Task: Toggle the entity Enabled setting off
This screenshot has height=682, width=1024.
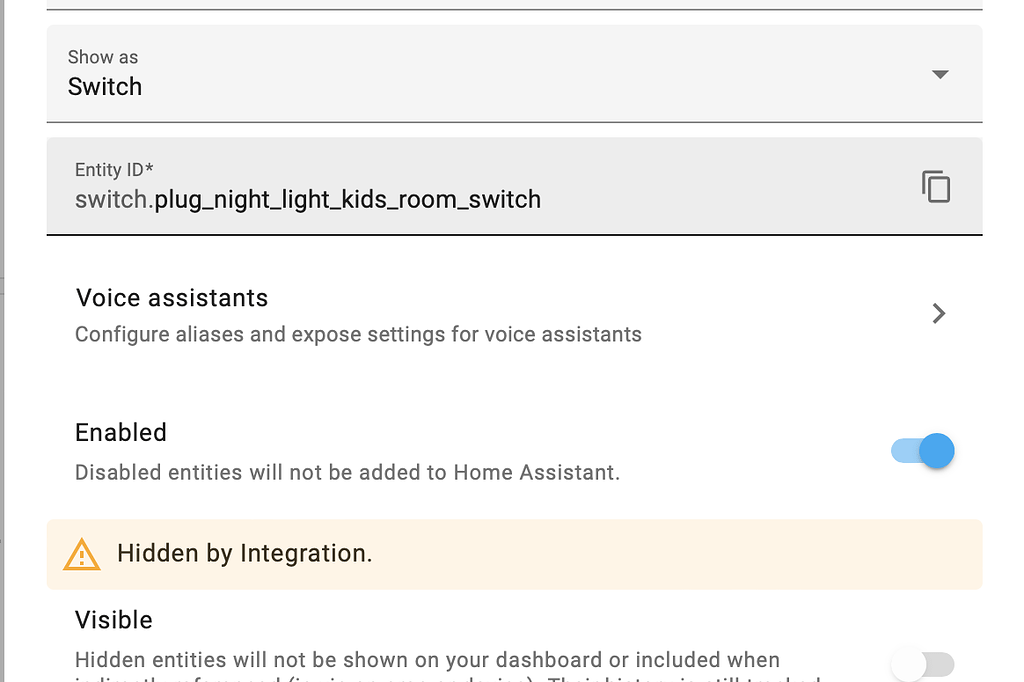Action: point(921,451)
